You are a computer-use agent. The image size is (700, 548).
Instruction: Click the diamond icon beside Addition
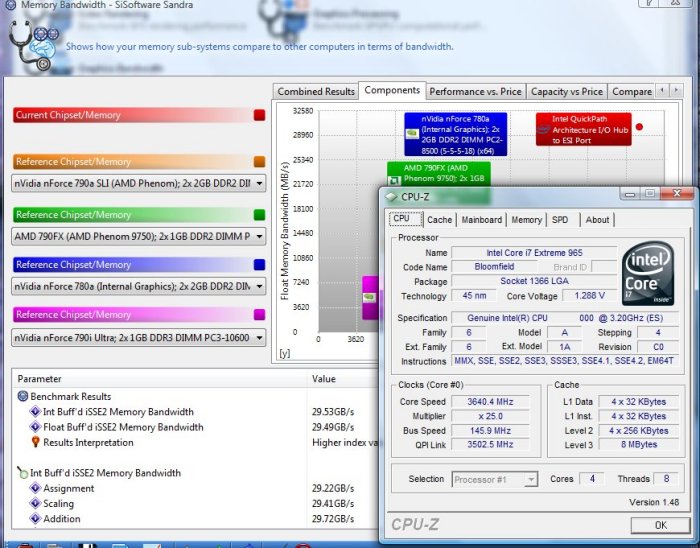35,519
